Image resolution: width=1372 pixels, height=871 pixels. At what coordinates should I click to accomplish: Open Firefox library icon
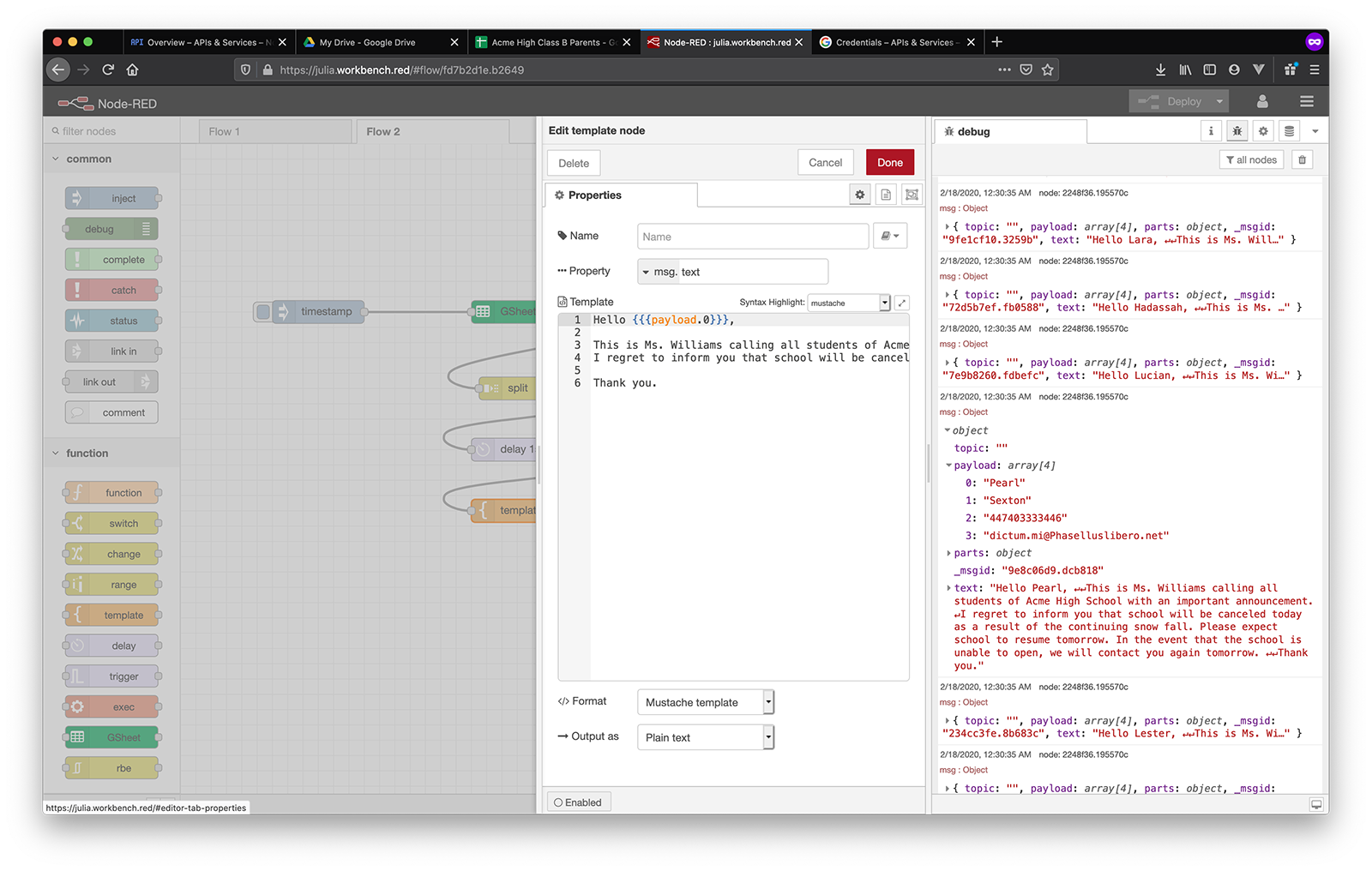[x=1185, y=69]
